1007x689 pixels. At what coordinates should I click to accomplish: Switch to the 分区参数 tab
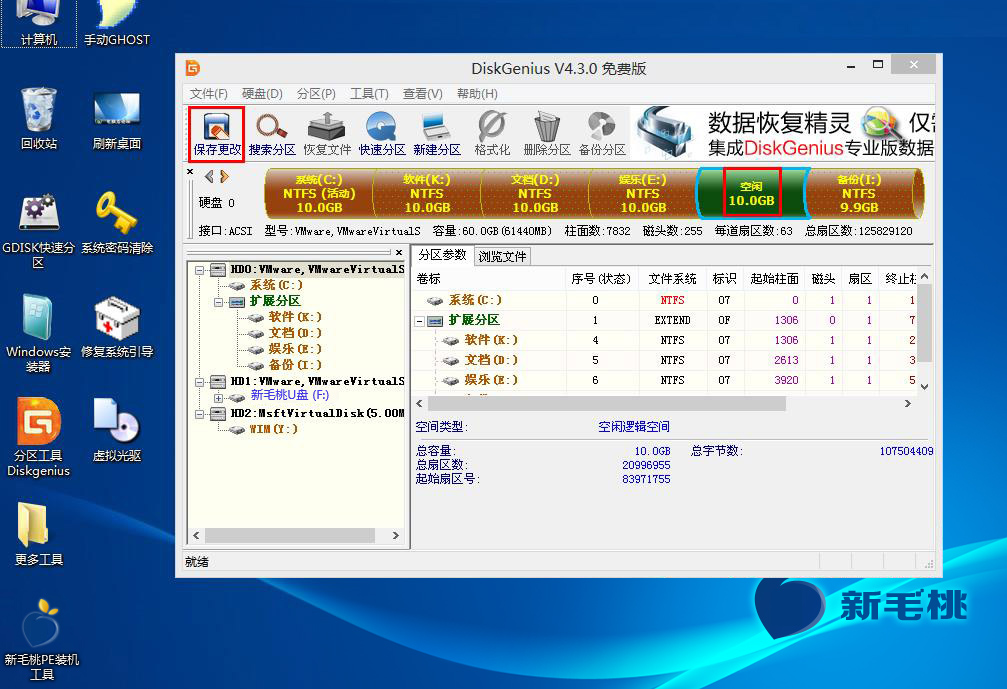tap(442, 255)
